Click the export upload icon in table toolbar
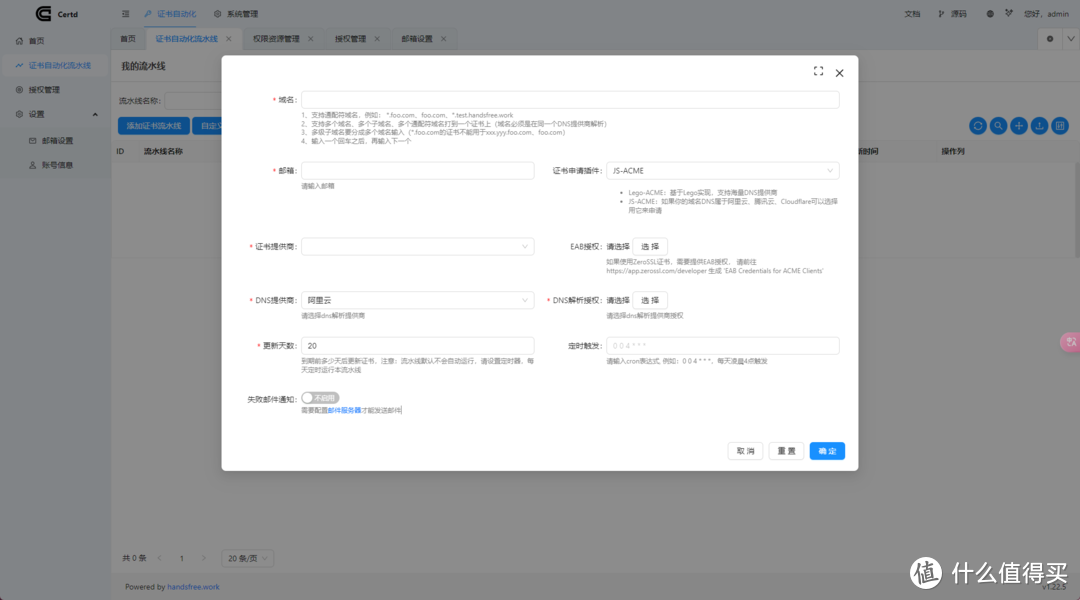 click(1039, 125)
